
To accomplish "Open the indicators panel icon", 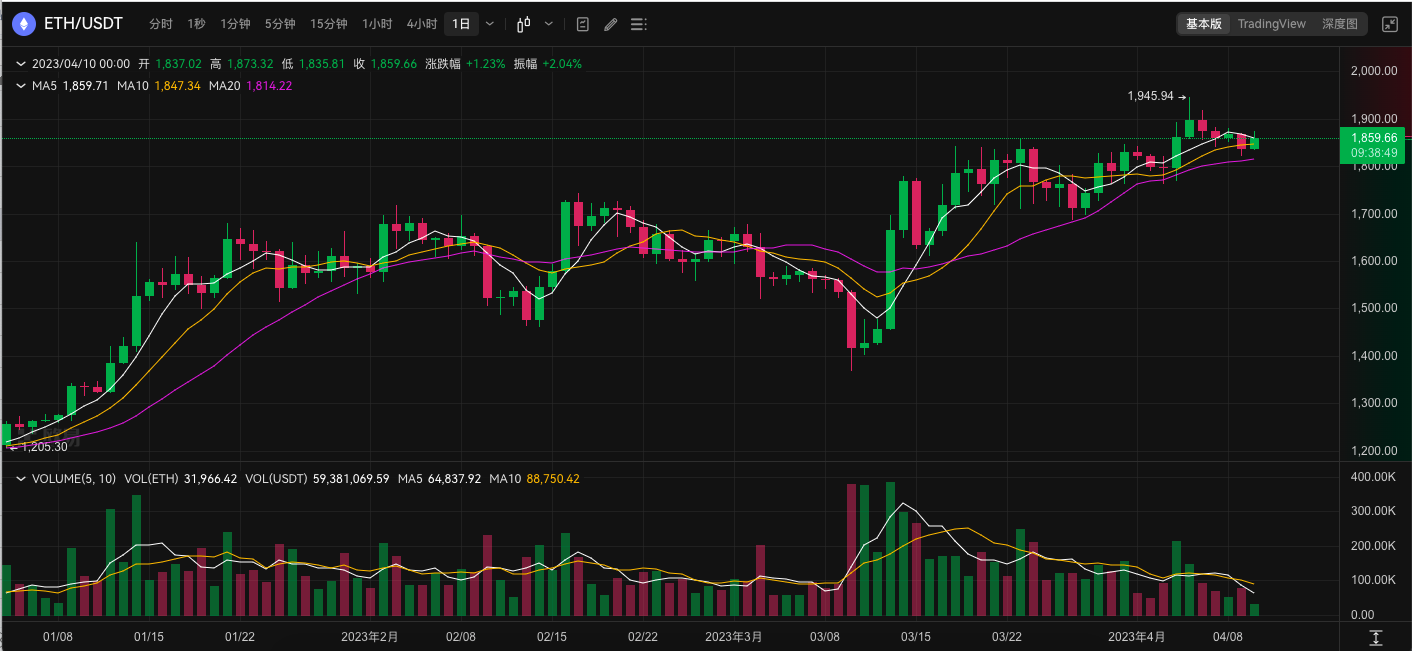I will 583,24.
